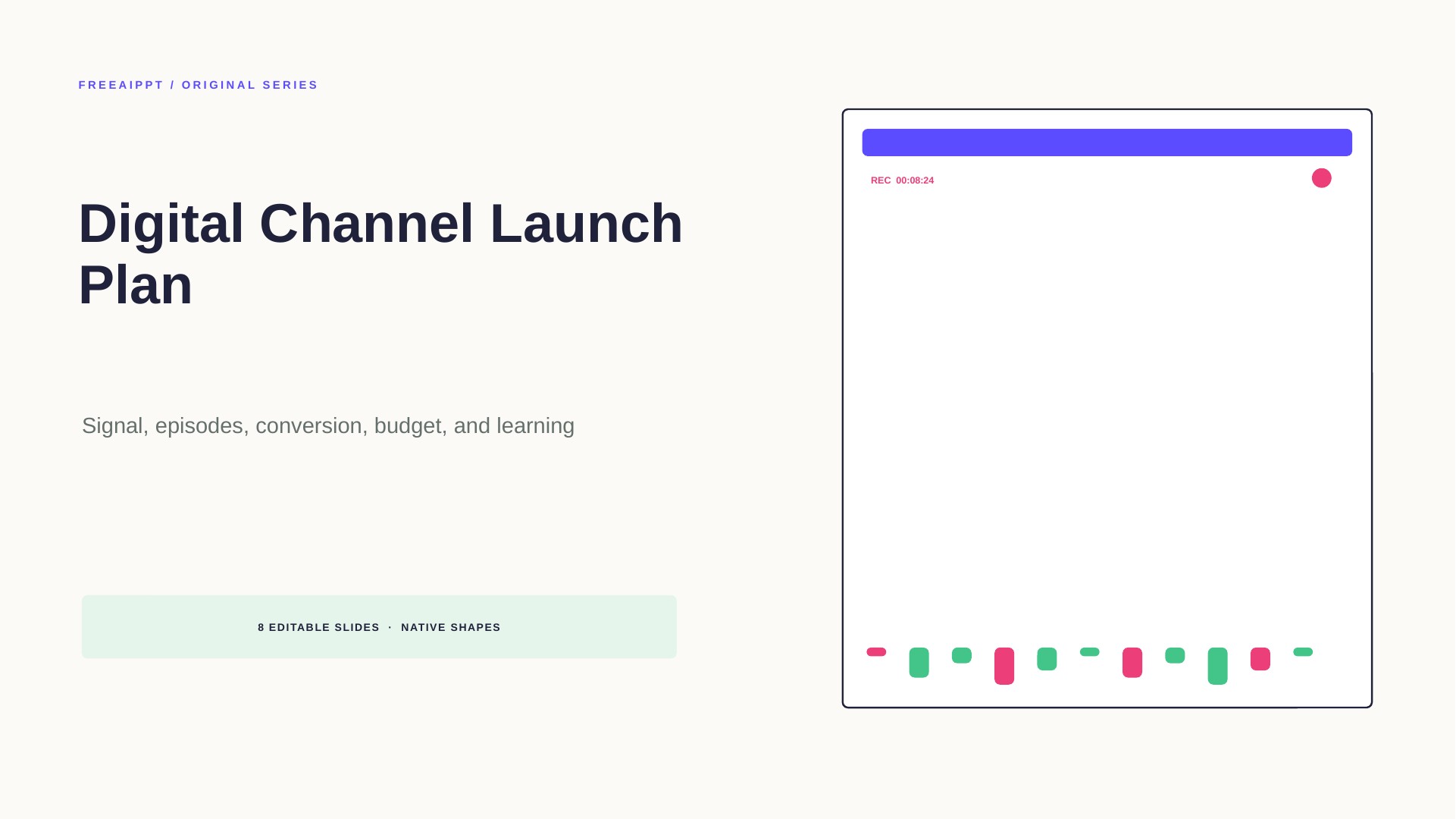This screenshot has width=1456, height=819.
Task: Click the FREEAIPPT / ORIGINAL SERIES label
Action: [199, 85]
